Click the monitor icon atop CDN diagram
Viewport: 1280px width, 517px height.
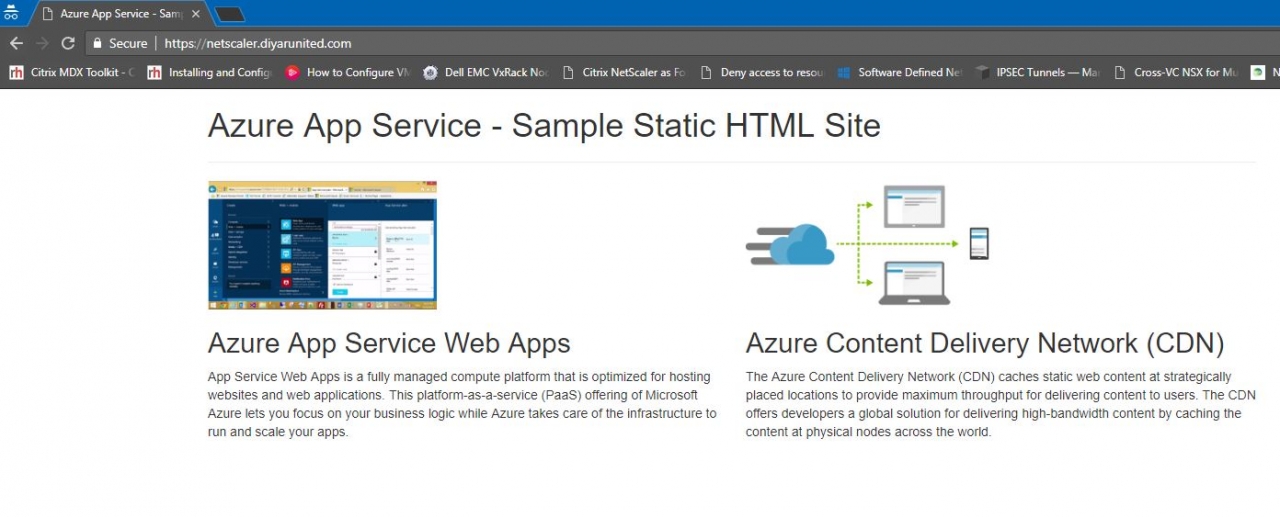914,207
